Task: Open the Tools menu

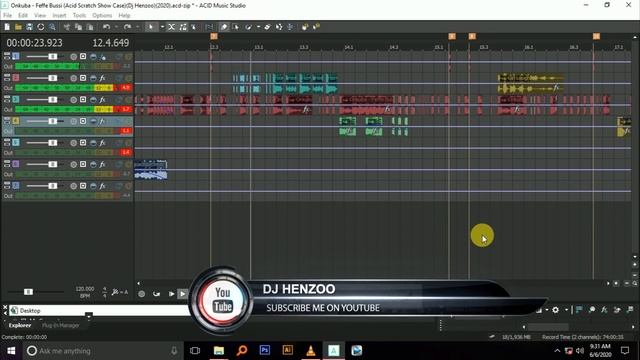Action: pos(79,16)
